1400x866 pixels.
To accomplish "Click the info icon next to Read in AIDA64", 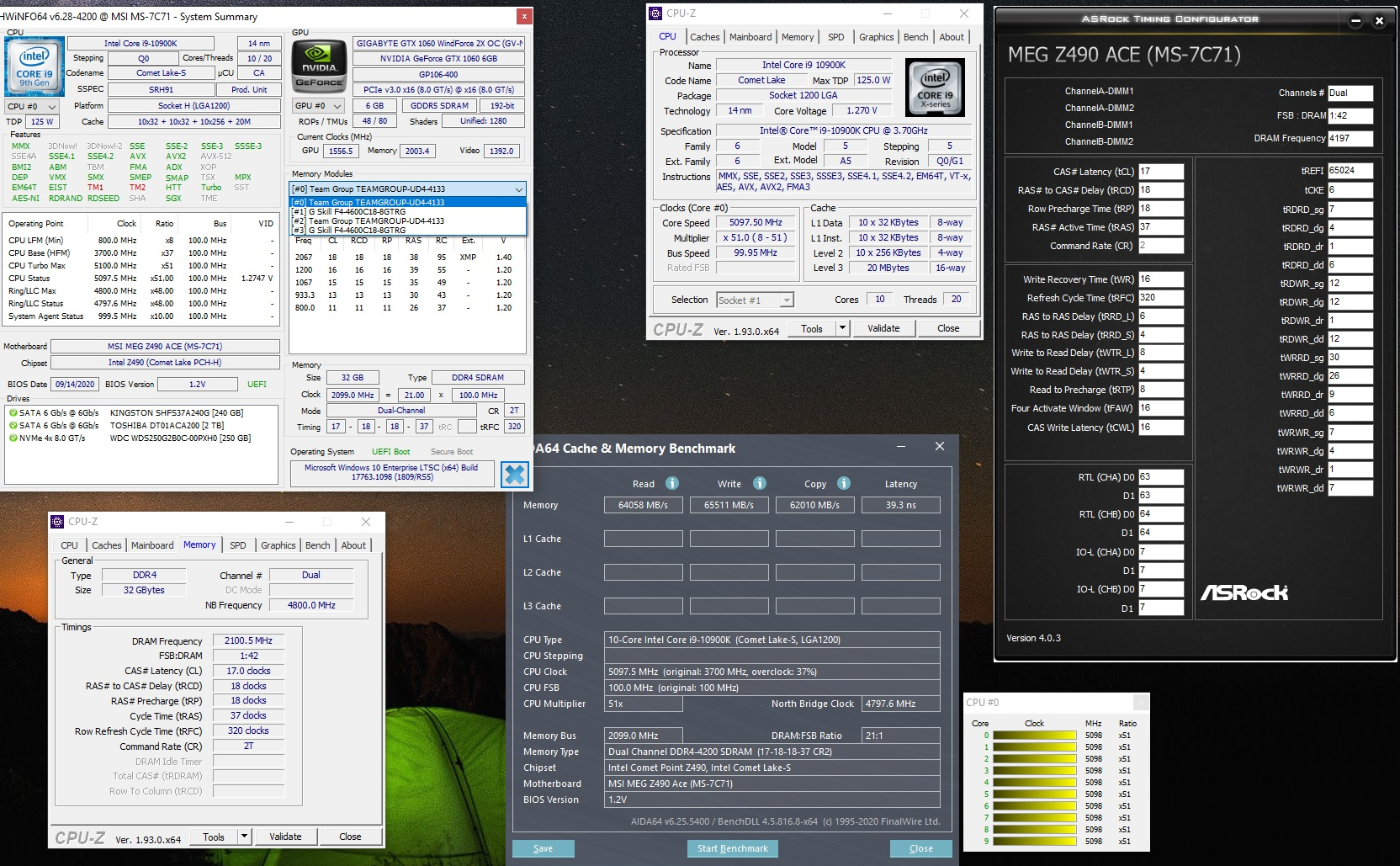I will tap(672, 483).
